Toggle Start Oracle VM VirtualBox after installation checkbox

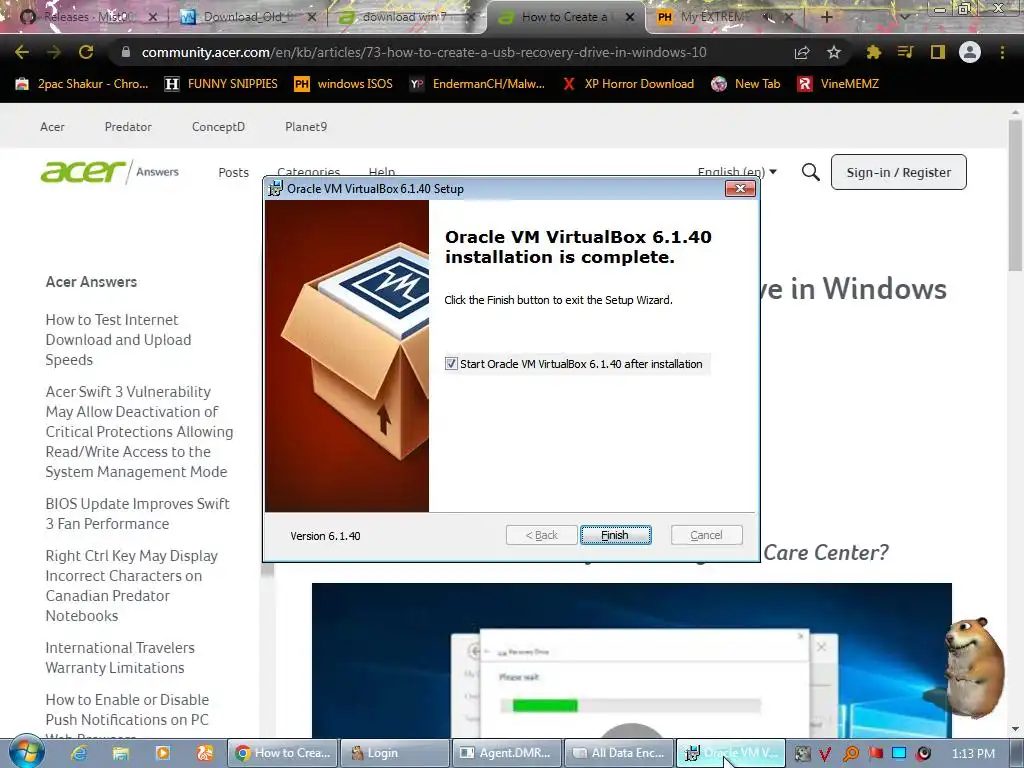(x=451, y=364)
